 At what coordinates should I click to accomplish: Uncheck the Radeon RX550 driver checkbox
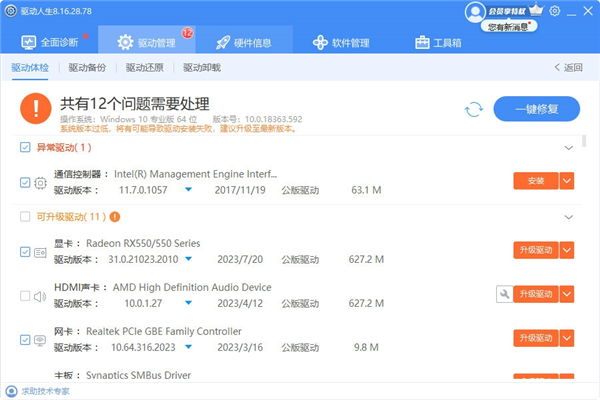pyautogui.click(x=25, y=252)
